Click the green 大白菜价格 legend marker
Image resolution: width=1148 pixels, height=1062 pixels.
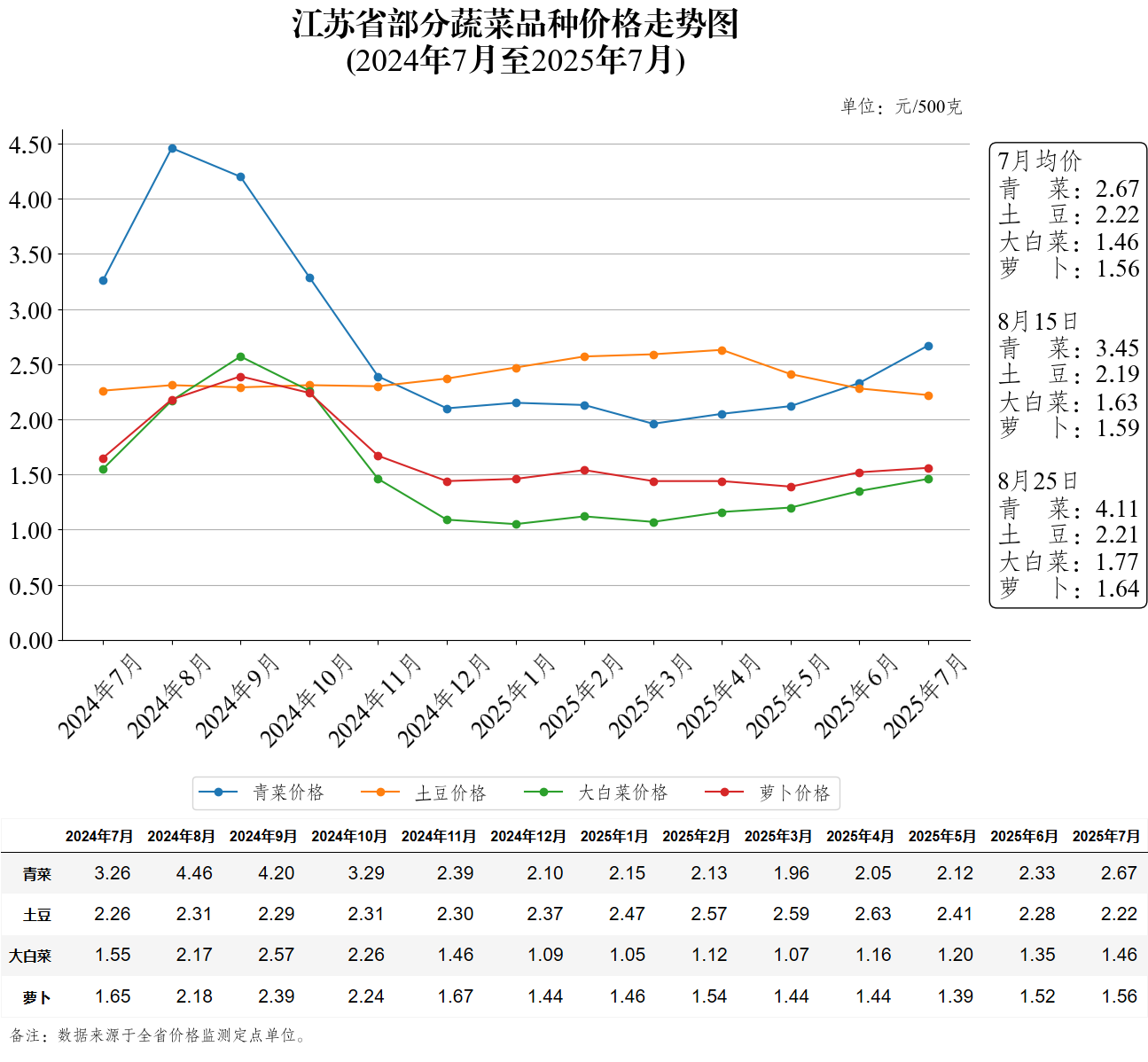(x=543, y=793)
